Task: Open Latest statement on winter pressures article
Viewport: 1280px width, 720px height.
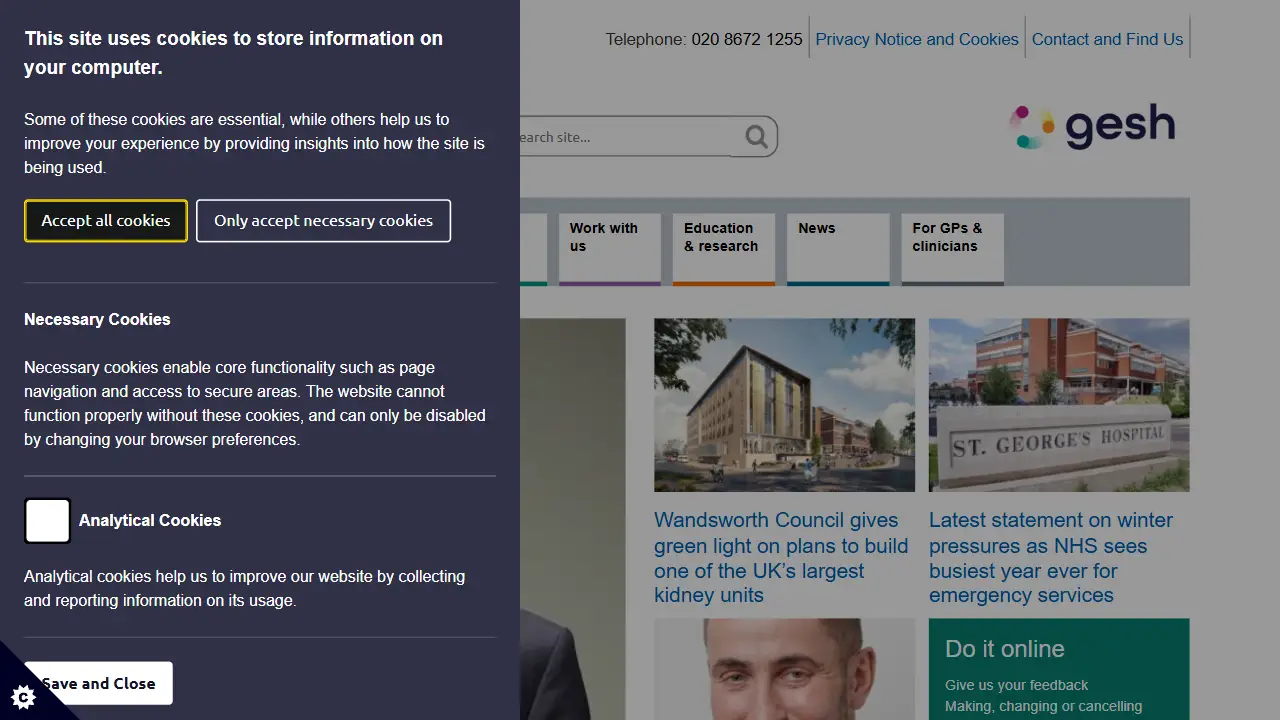Action: point(1051,558)
